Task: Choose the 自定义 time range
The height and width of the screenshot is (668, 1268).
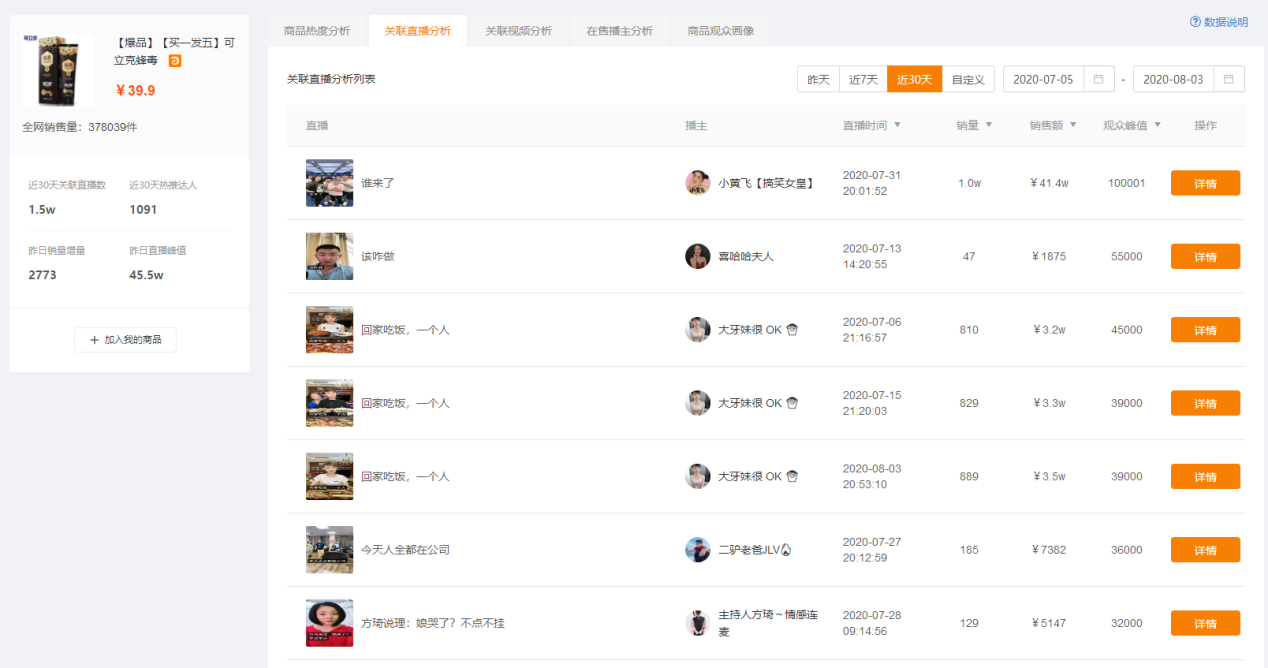Action: [x=969, y=79]
